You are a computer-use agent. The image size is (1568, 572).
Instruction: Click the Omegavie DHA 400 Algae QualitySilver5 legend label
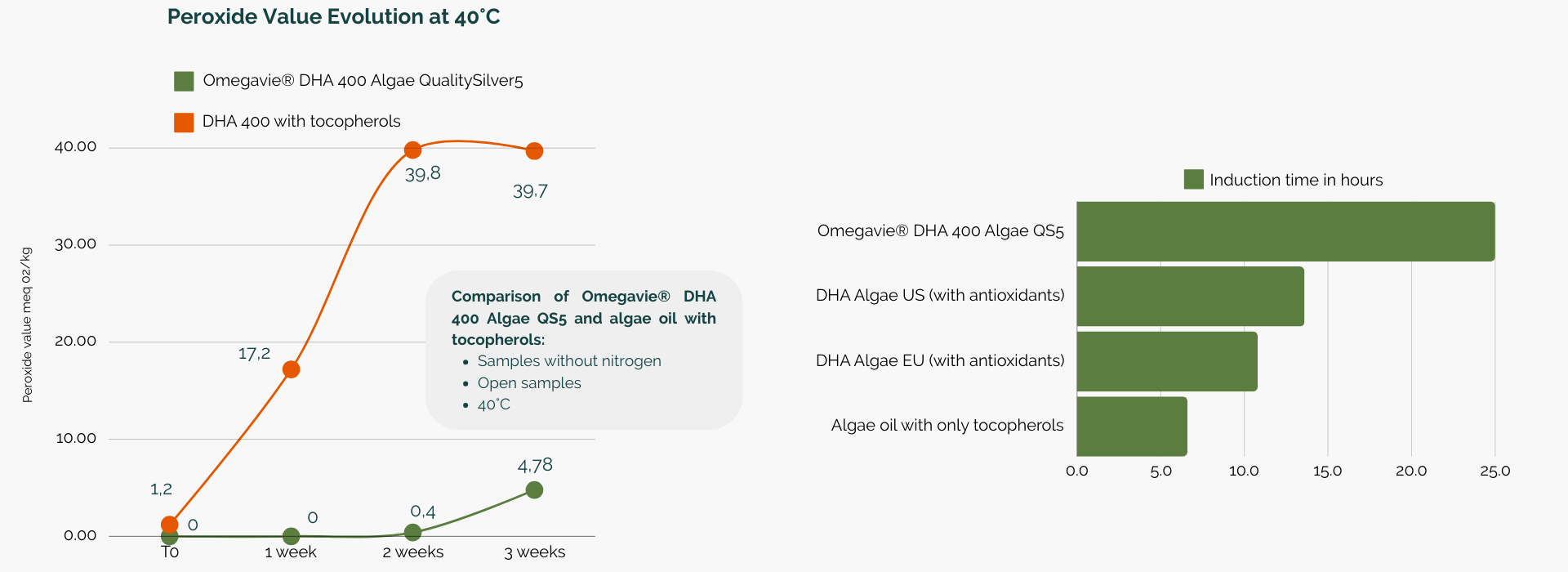click(x=363, y=81)
